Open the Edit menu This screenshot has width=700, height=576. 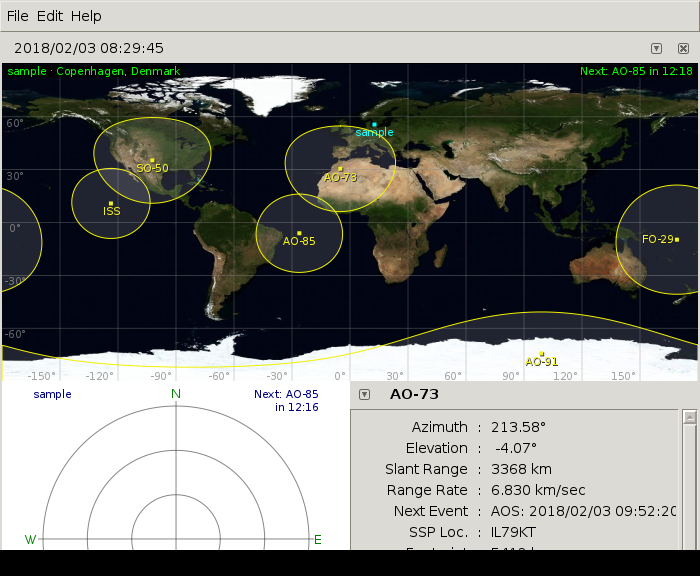click(x=50, y=16)
